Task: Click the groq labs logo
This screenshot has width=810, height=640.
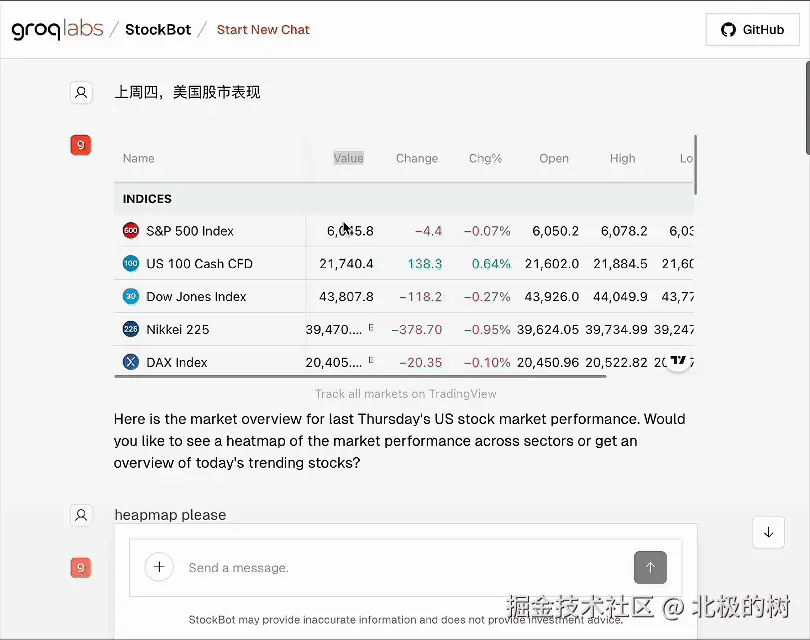Action: (57, 29)
